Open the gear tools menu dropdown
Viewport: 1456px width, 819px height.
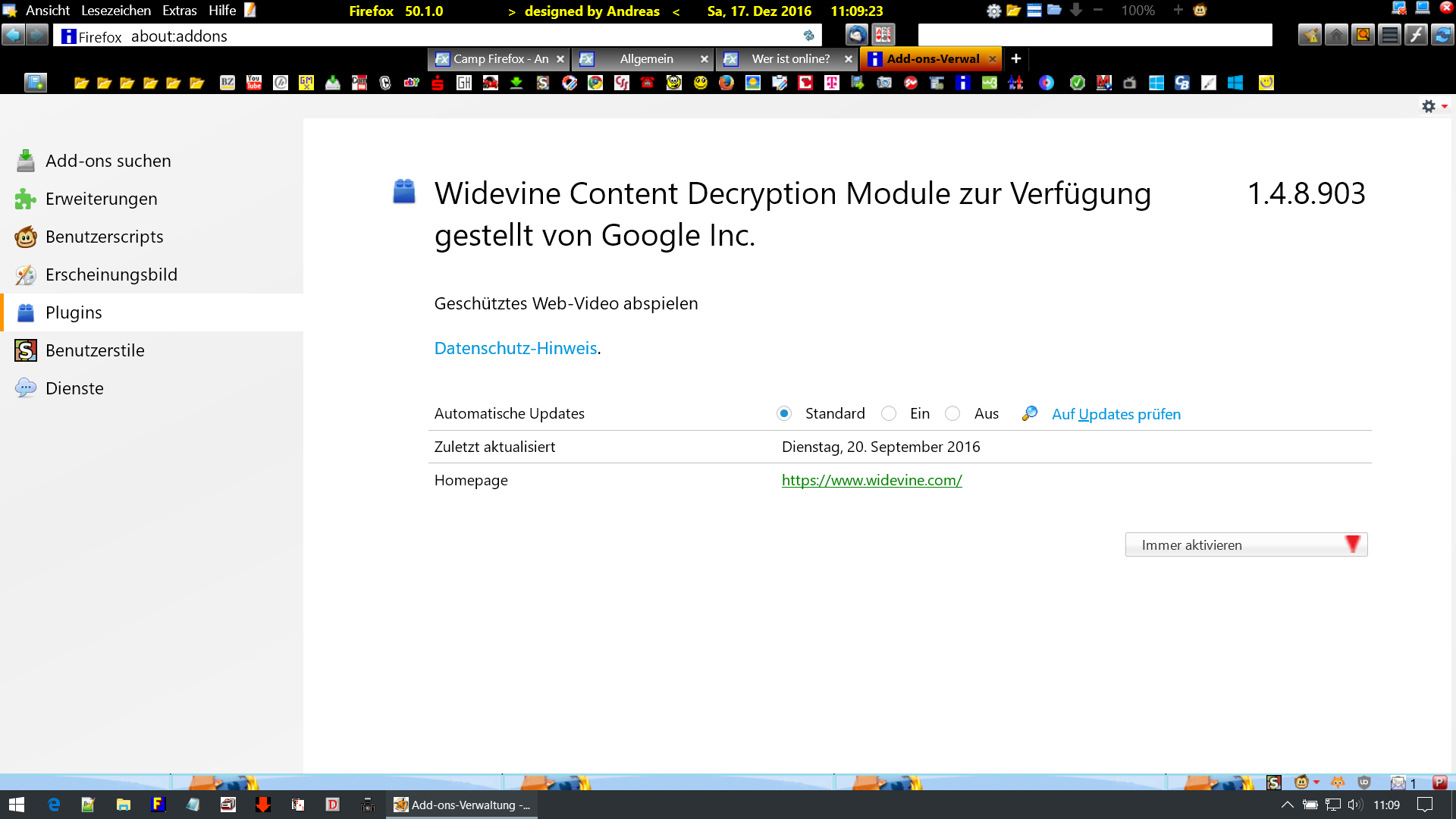click(x=1434, y=106)
